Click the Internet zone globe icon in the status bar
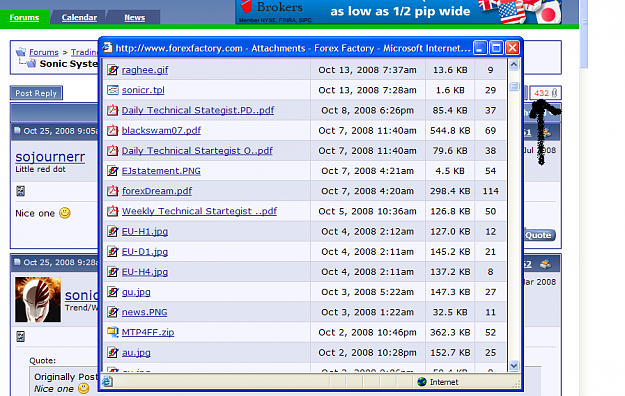Screen dimensions: 625x396 (x=422, y=382)
